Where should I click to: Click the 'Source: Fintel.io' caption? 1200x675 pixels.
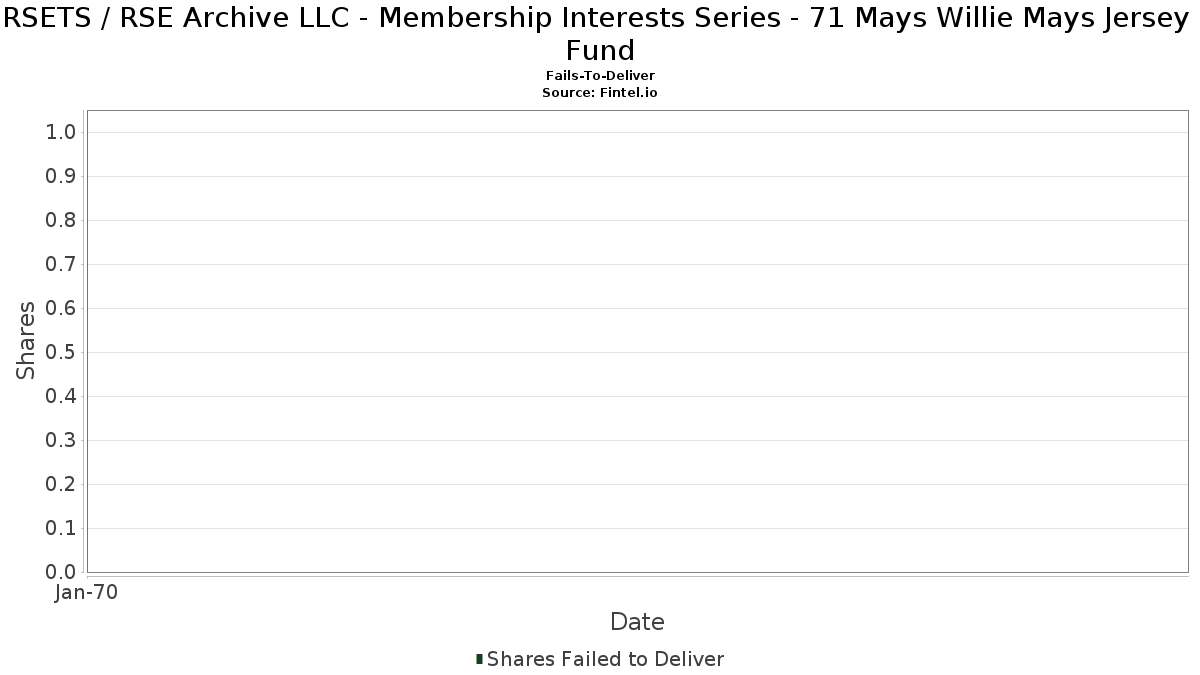coord(600,92)
